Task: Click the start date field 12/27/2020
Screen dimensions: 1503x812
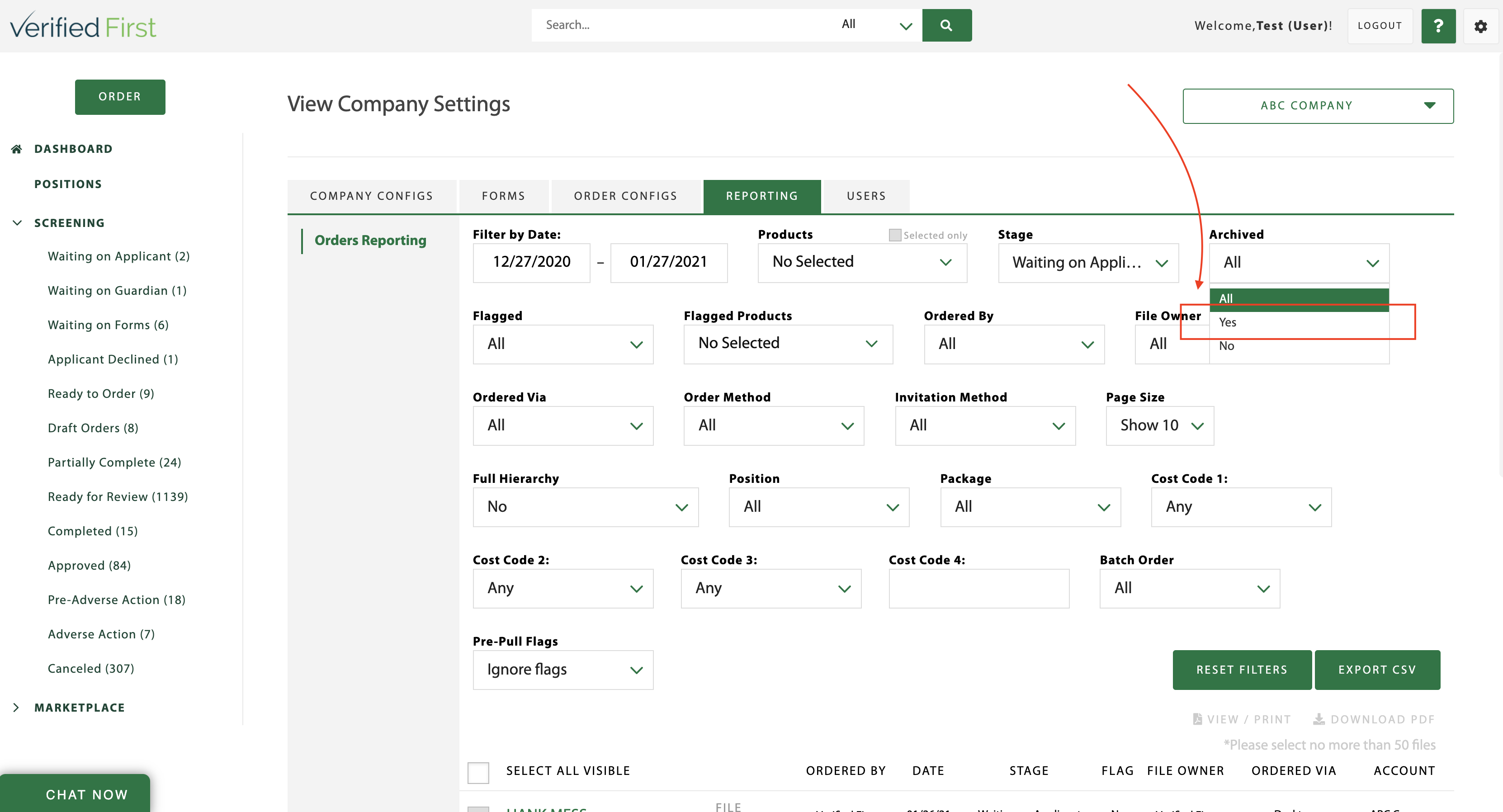Action: [532, 263]
